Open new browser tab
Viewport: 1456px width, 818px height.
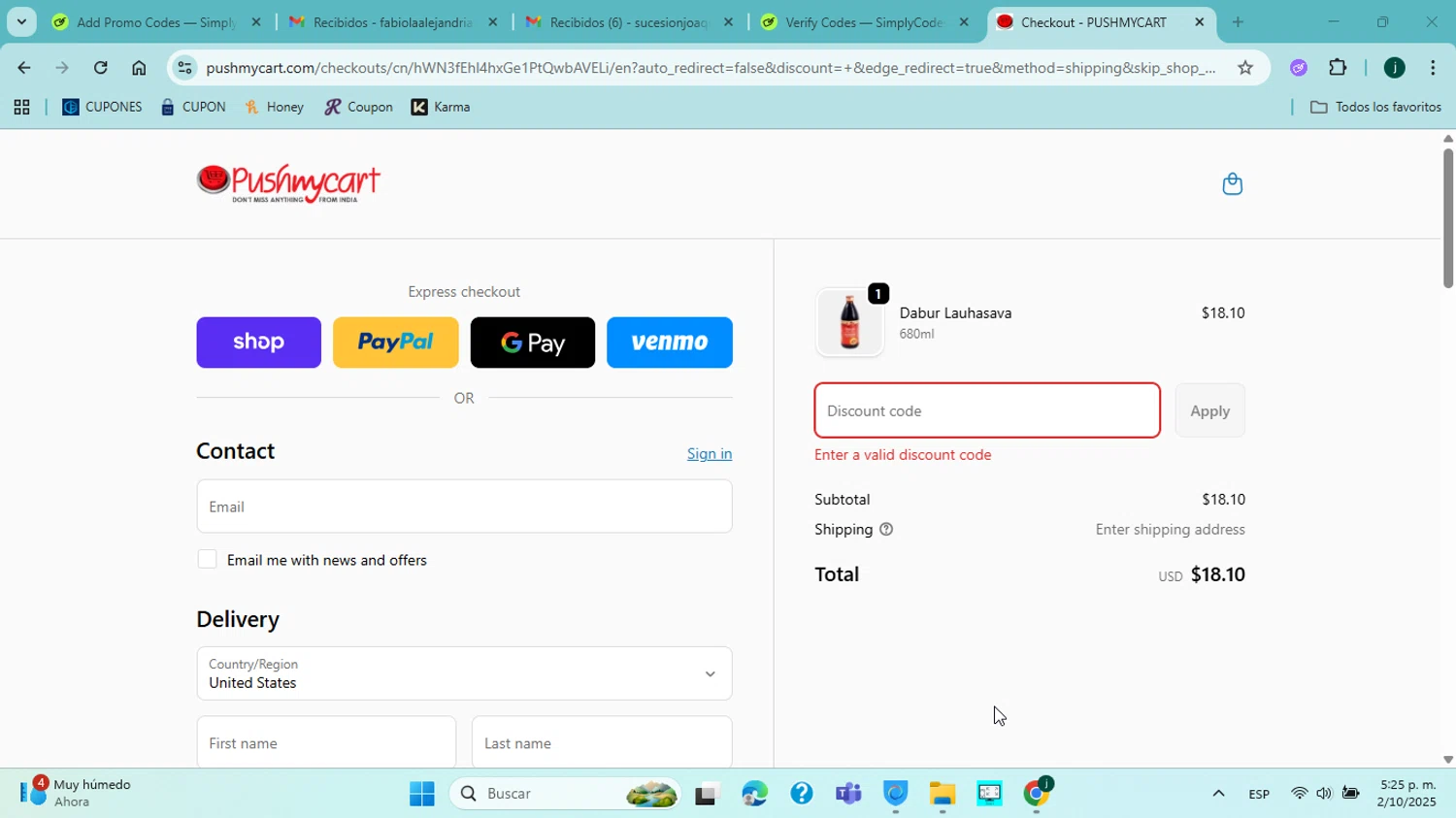(1238, 22)
